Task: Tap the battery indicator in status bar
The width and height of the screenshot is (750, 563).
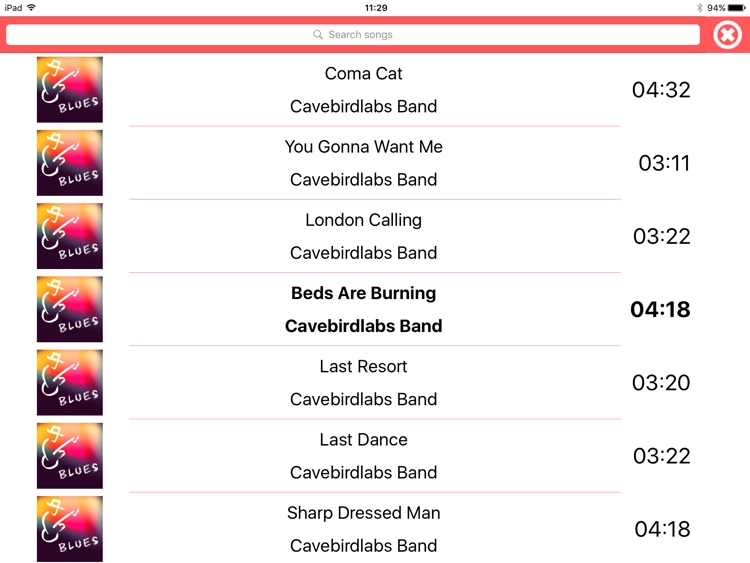Action: 737,8
